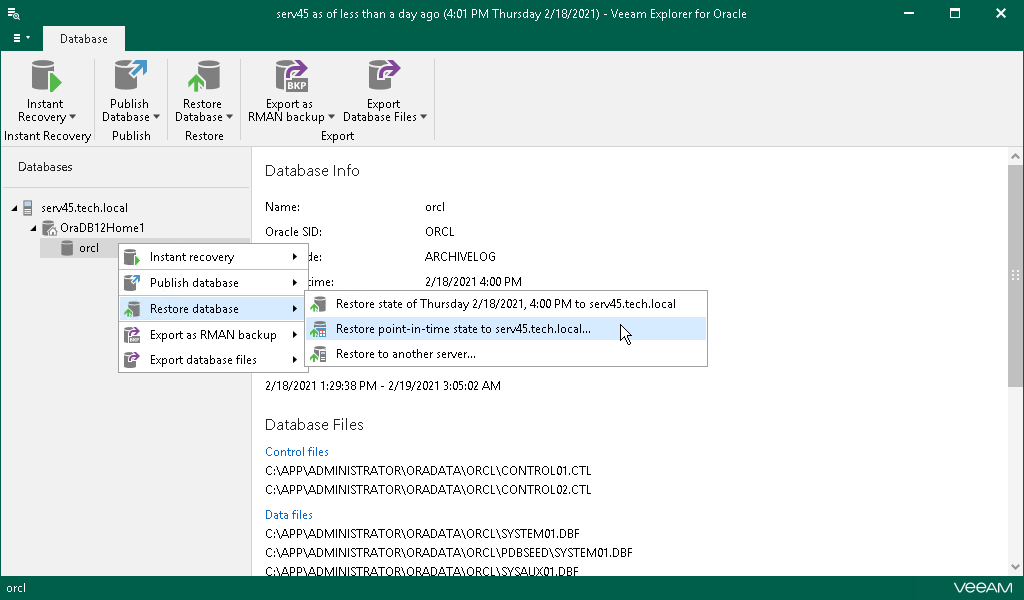The width and height of the screenshot is (1024, 600).
Task: Choose Restore database in context menu
Action: [x=213, y=309]
